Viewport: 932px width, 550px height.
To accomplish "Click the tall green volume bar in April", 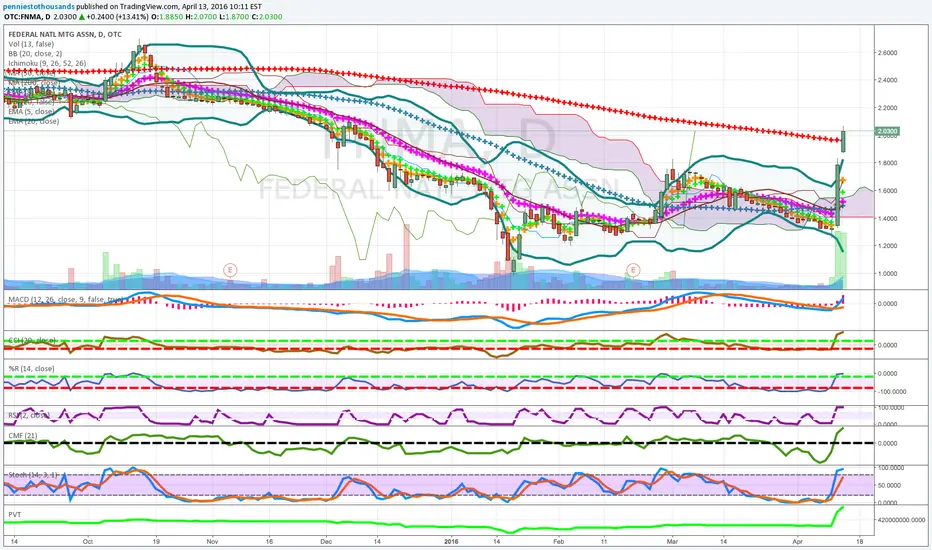I will 840,260.
